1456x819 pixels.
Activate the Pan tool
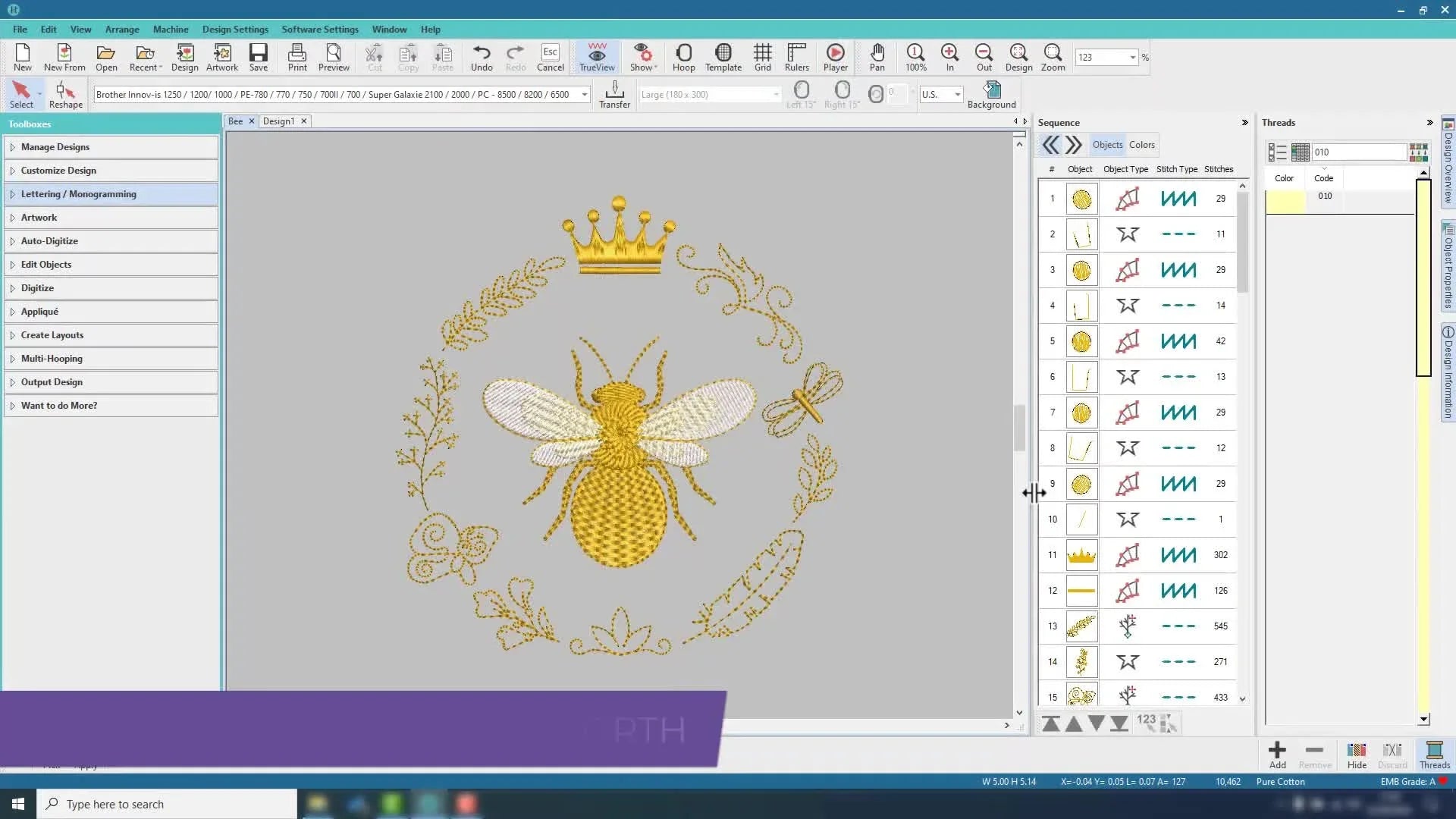pyautogui.click(x=877, y=57)
